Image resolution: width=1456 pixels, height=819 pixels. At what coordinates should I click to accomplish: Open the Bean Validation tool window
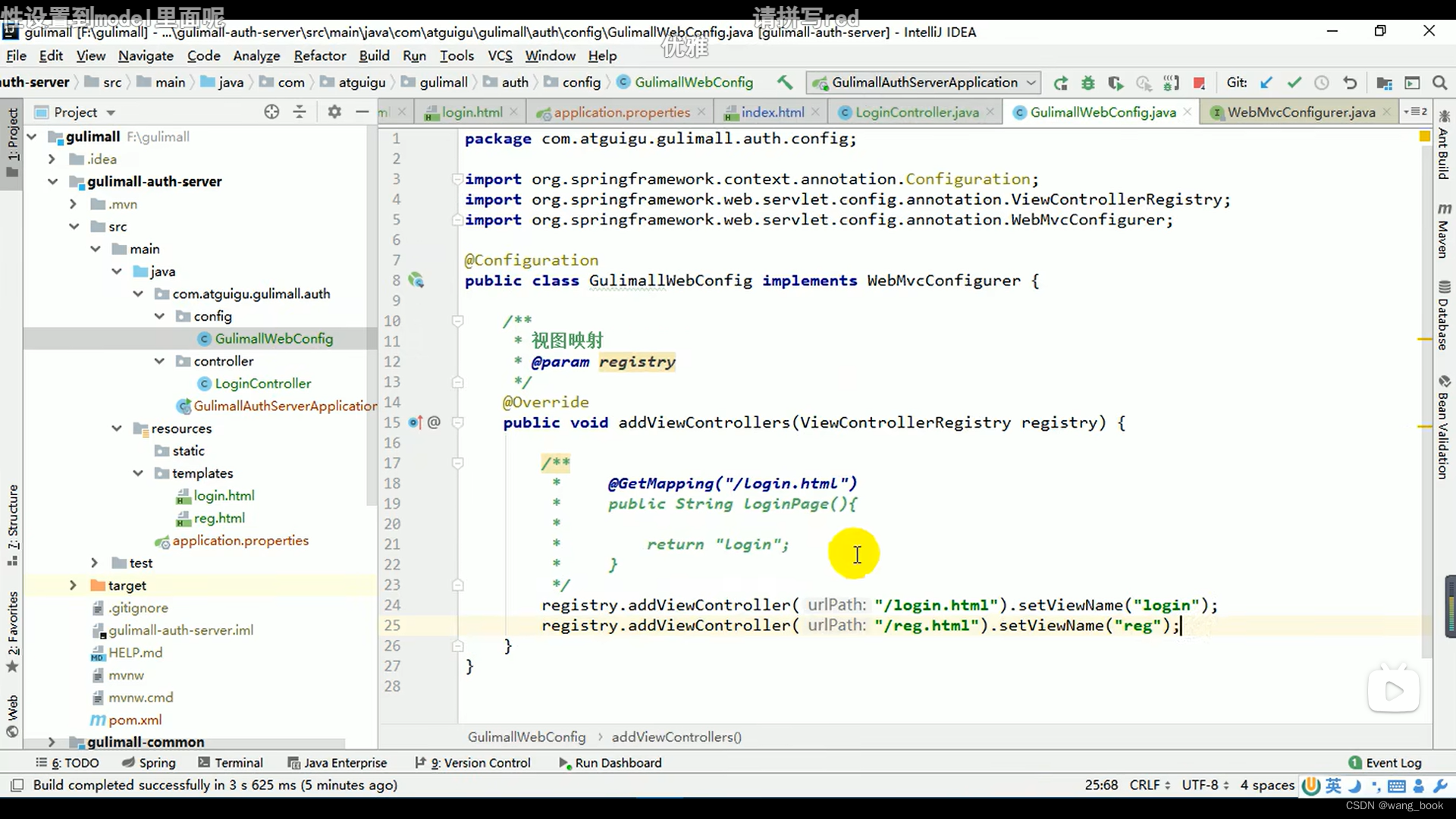click(1443, 427)
